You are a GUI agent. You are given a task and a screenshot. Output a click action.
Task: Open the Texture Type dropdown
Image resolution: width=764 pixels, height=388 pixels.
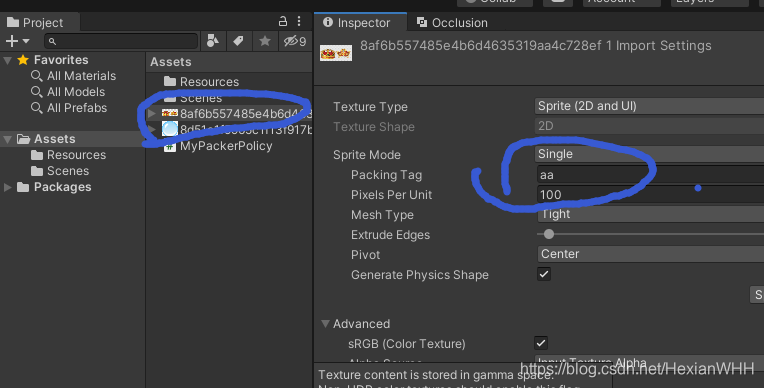point(649,106)
